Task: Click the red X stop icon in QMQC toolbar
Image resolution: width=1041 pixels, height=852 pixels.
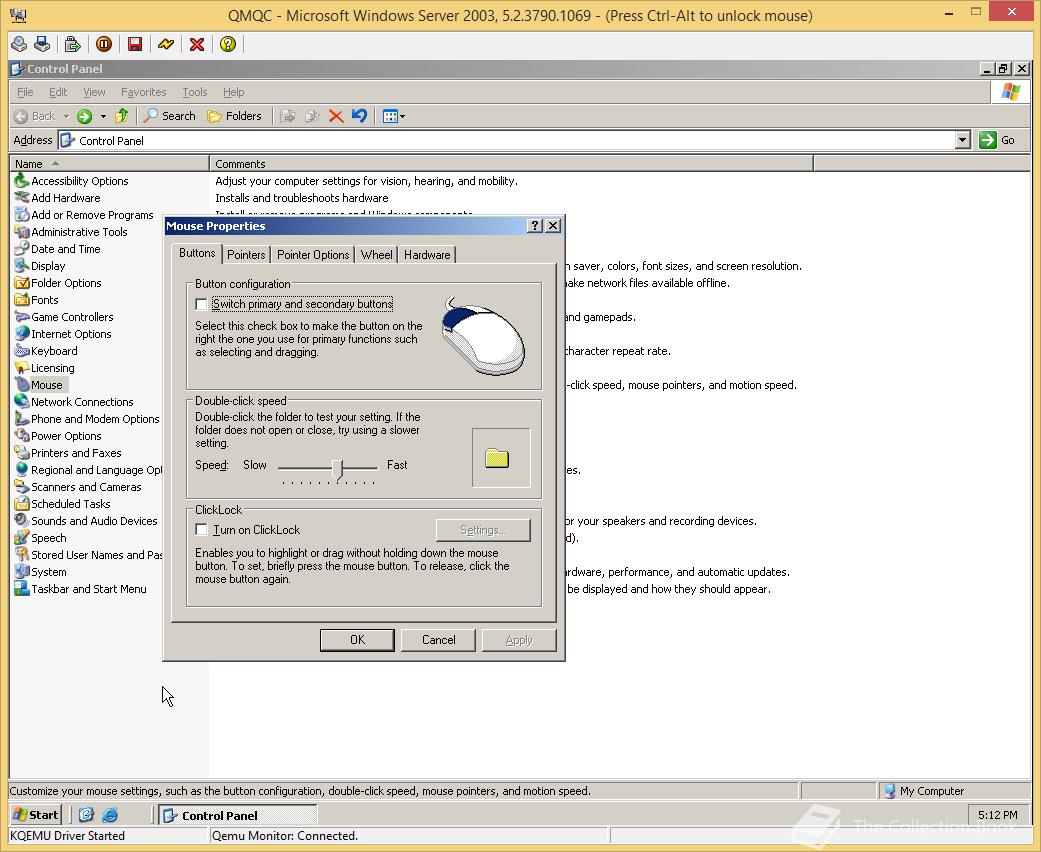Action: tap(197, 44)
